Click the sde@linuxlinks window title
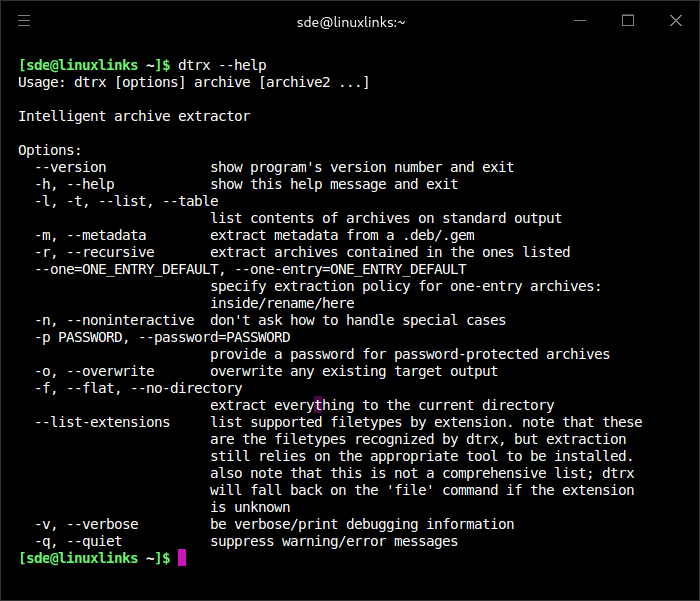 coord(351,21)
